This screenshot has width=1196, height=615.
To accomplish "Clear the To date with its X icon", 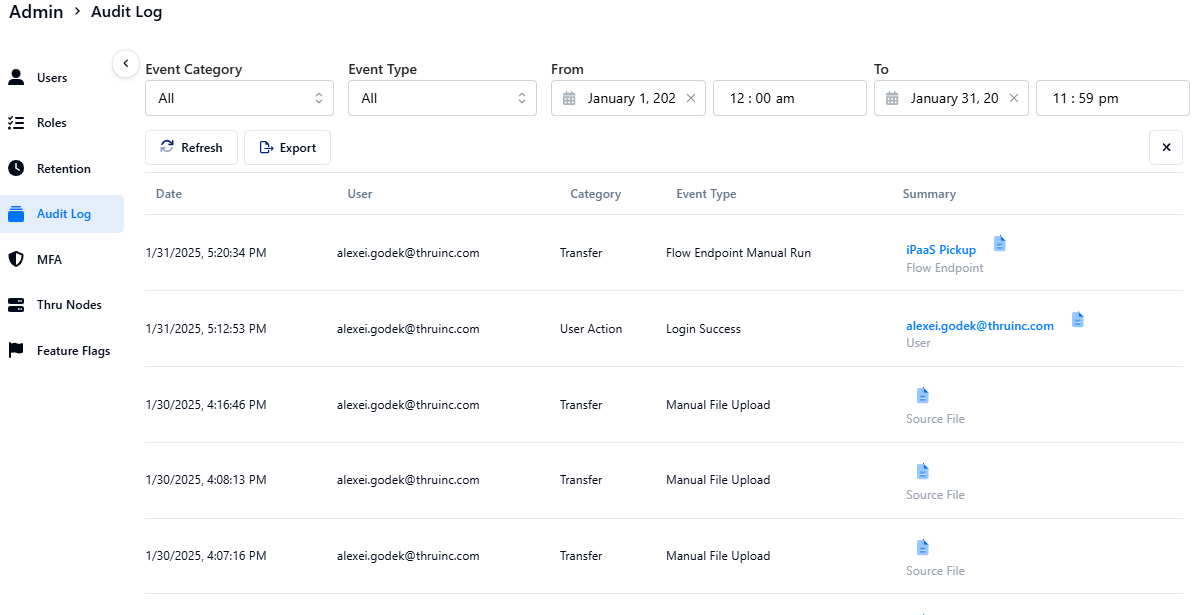I will click(x=1013, y=98).
